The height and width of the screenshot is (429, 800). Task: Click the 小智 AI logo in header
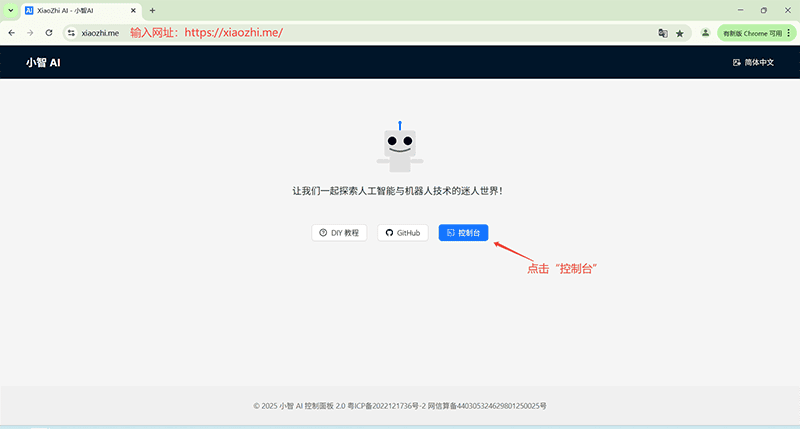coord(43,62)
